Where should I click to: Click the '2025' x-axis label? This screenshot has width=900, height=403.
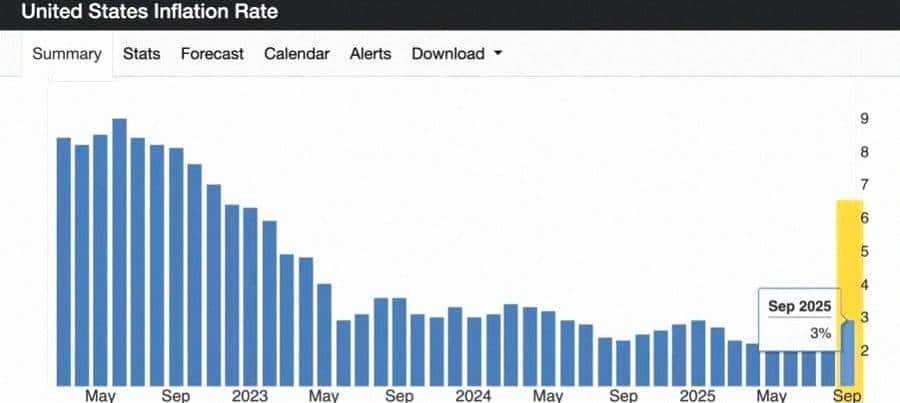[x=698, y=396]
